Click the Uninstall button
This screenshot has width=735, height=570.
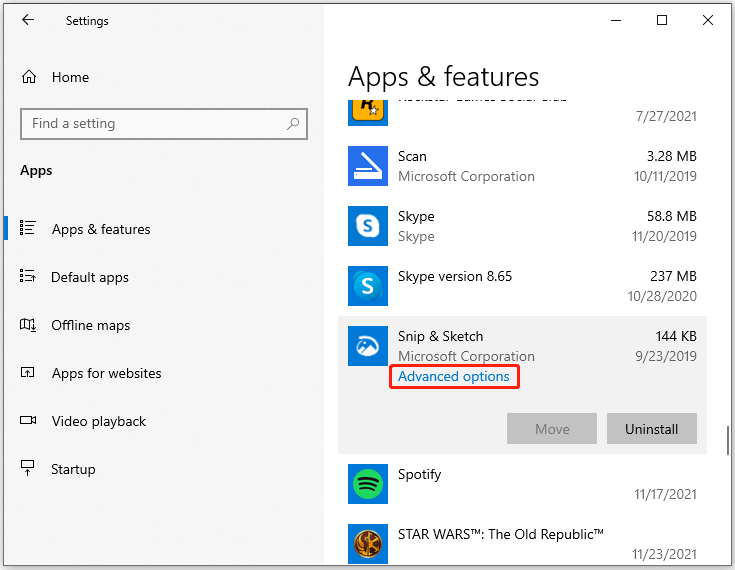652,428
